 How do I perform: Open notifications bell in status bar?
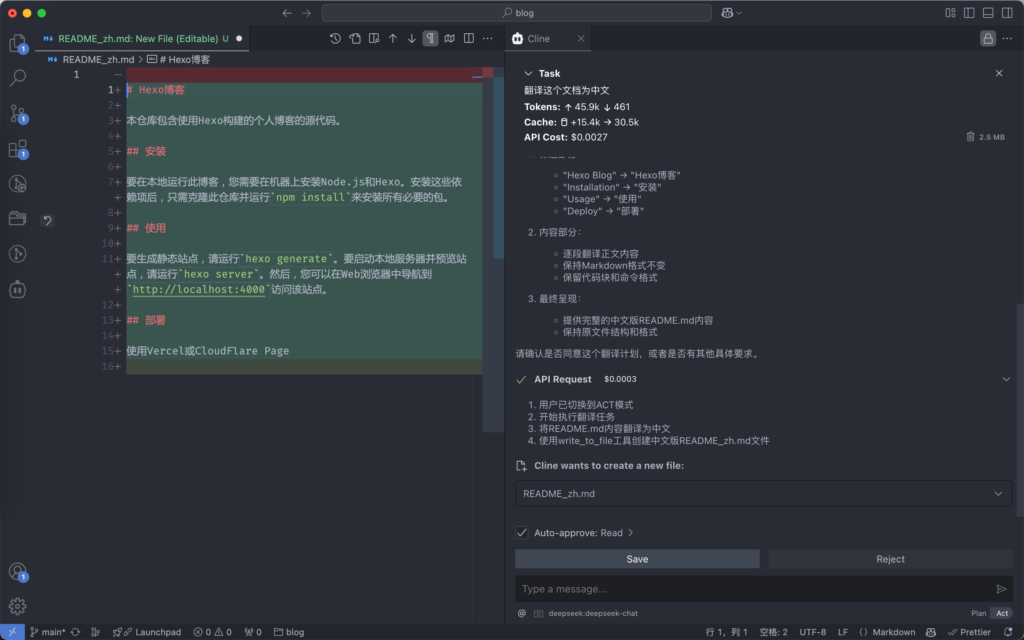[1008, 632]
